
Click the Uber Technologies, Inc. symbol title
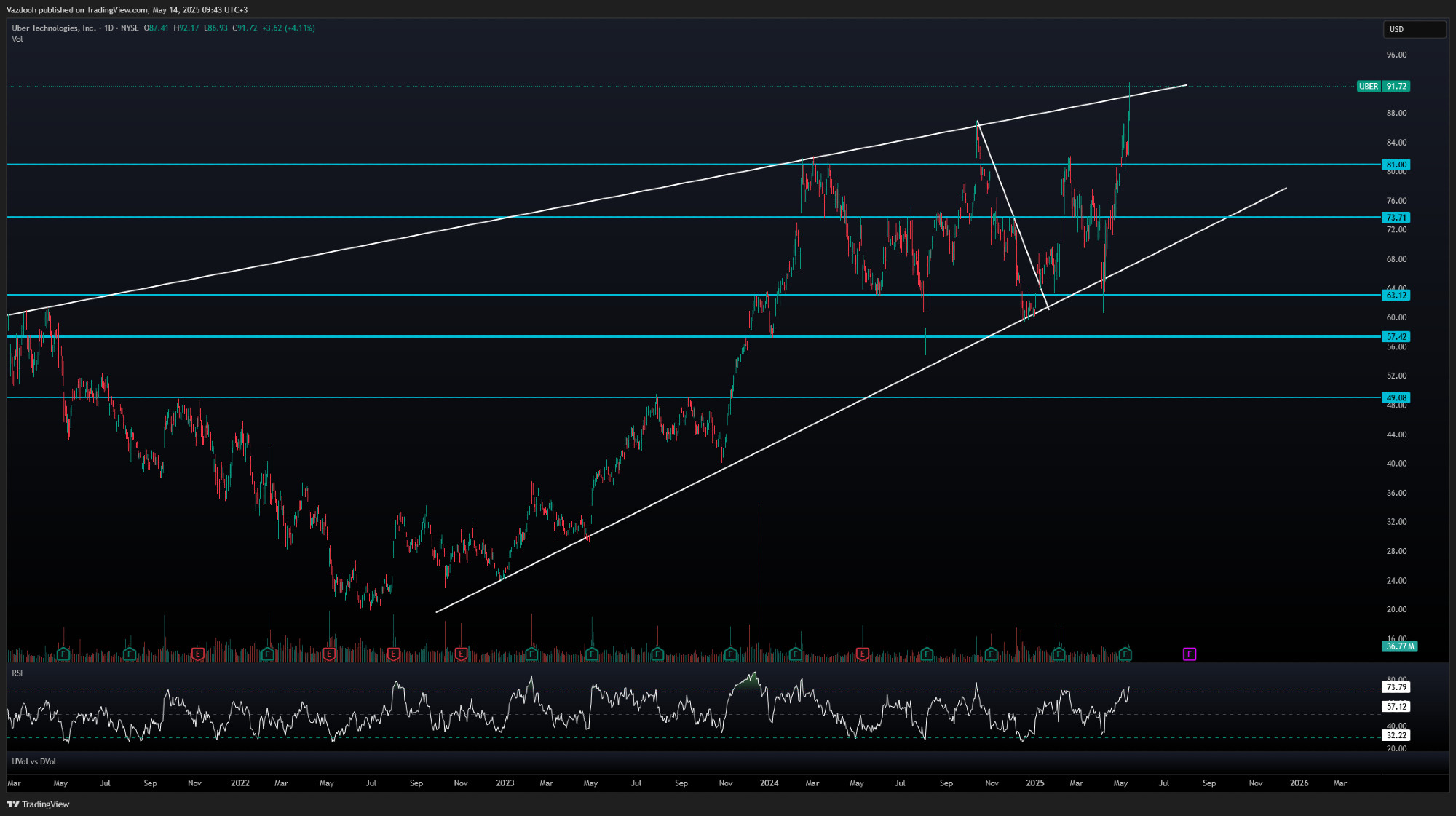click(54, 28)
